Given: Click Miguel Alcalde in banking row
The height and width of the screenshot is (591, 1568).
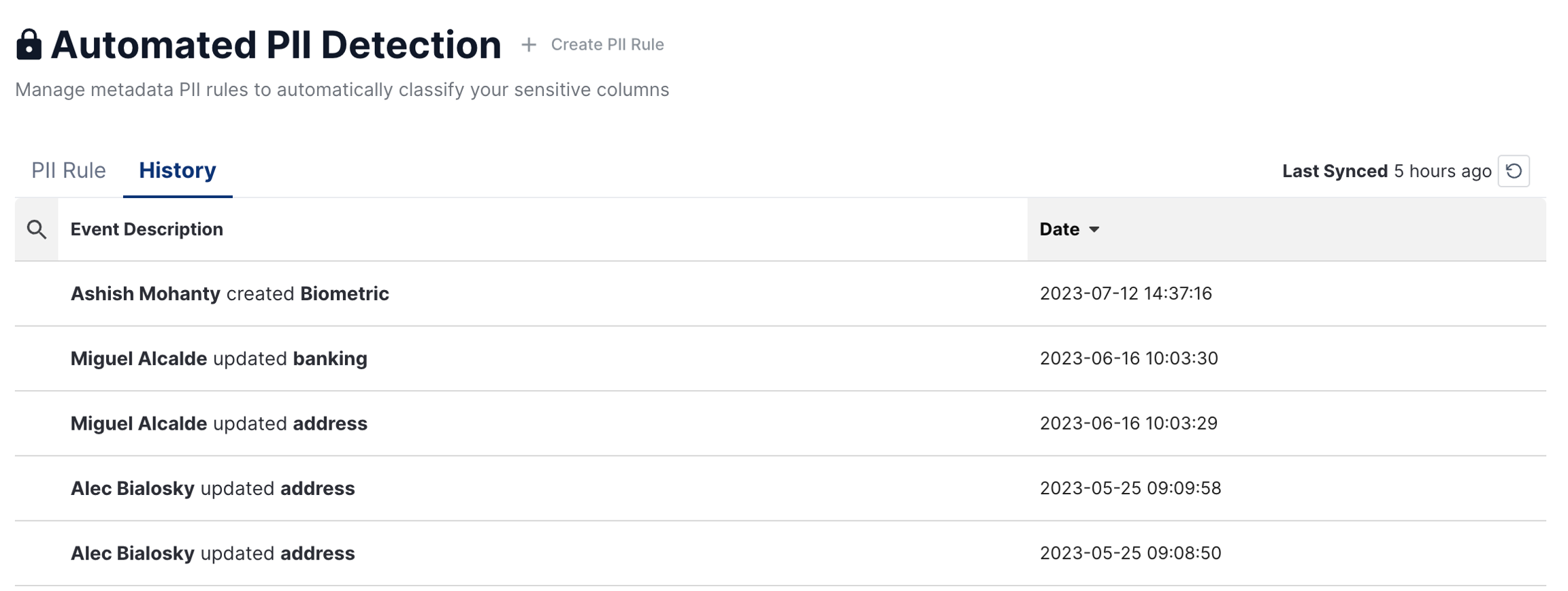Looking at the screenshot, I should (139, 359).
